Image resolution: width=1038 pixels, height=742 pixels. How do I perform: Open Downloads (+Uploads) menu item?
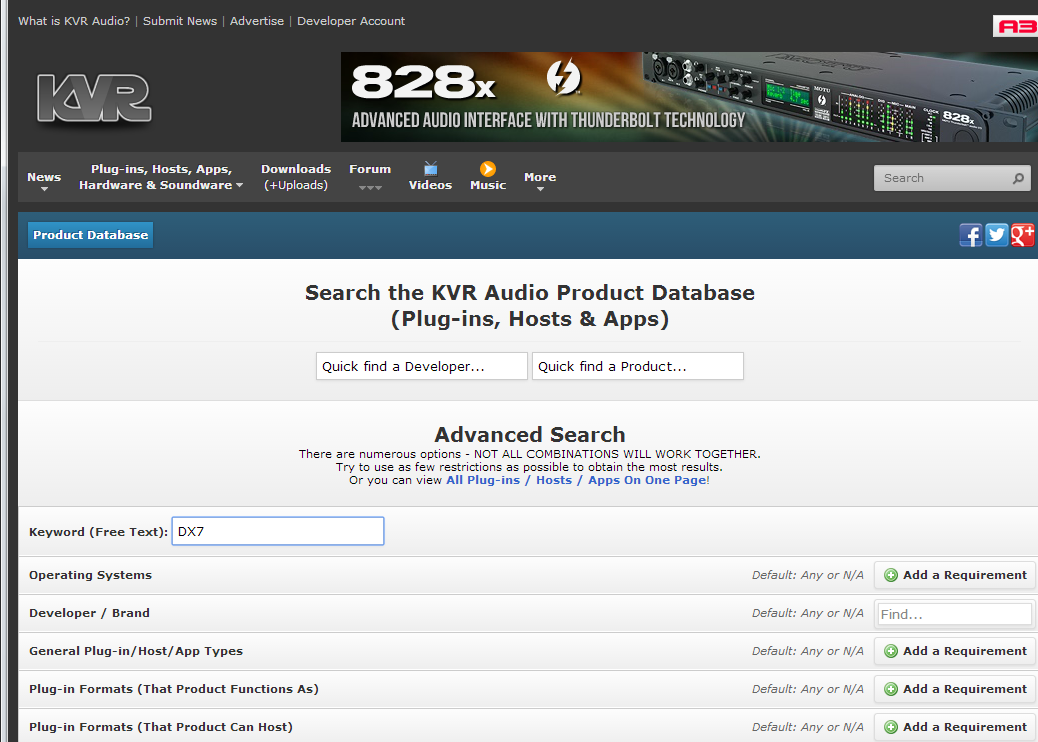coord(296,177)
